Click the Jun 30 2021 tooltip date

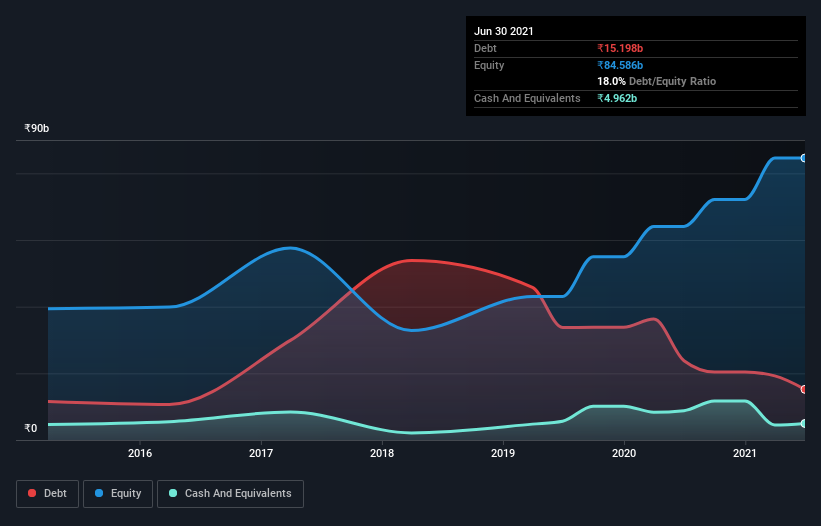tap(504, 31)
